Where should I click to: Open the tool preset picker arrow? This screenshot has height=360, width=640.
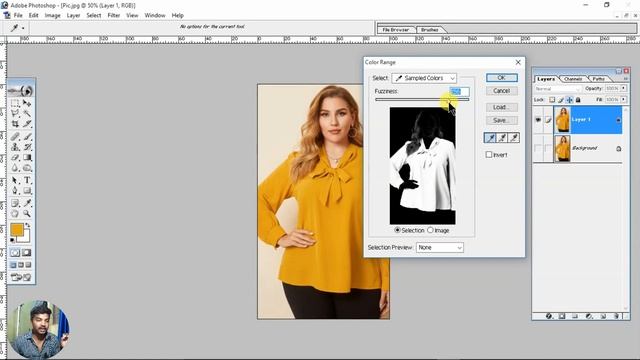tap(23, 28)
